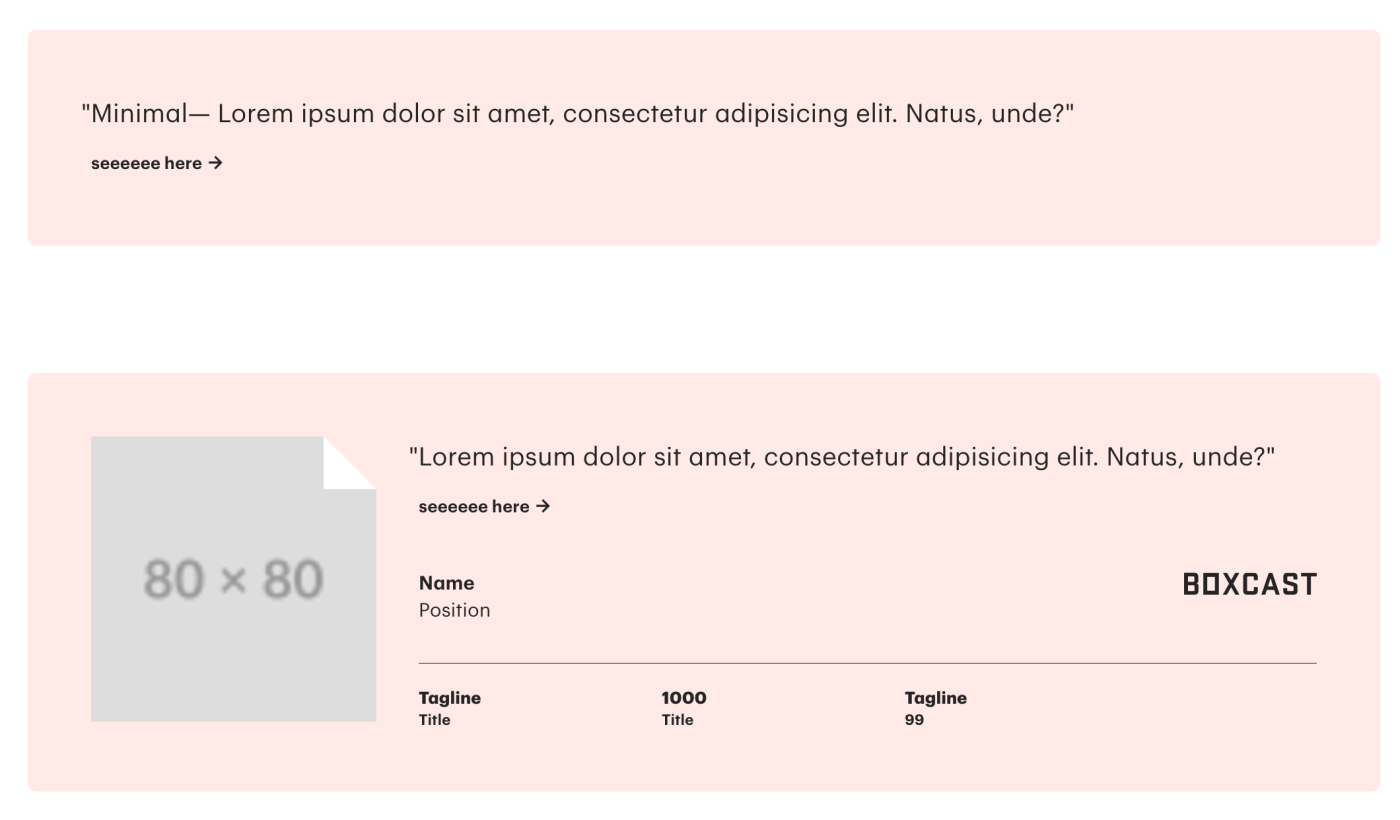This screenshot has width=1400, height=820.
Task: Click the first 'Tagline' stat heading
Action: (x=450, y=698)
